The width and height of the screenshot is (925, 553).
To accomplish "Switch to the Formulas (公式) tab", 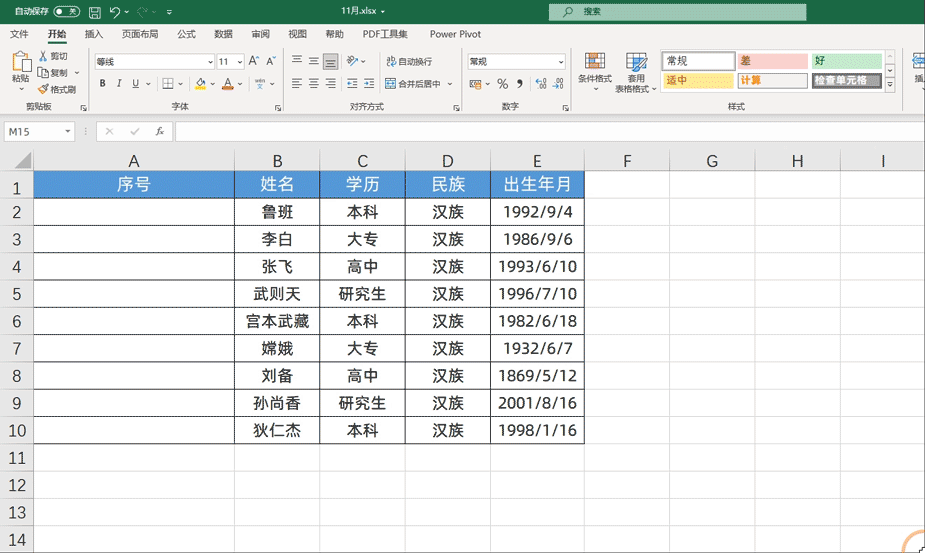I will [186, 34].
